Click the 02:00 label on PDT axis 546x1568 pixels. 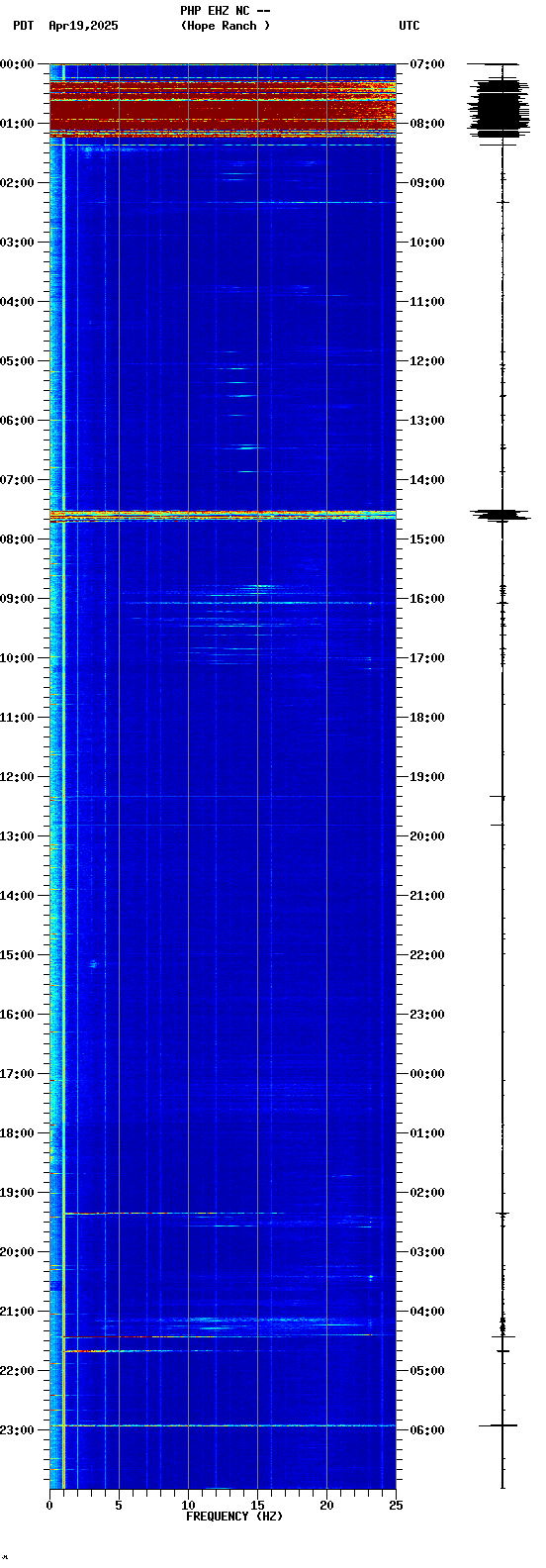tap(18, 183)
